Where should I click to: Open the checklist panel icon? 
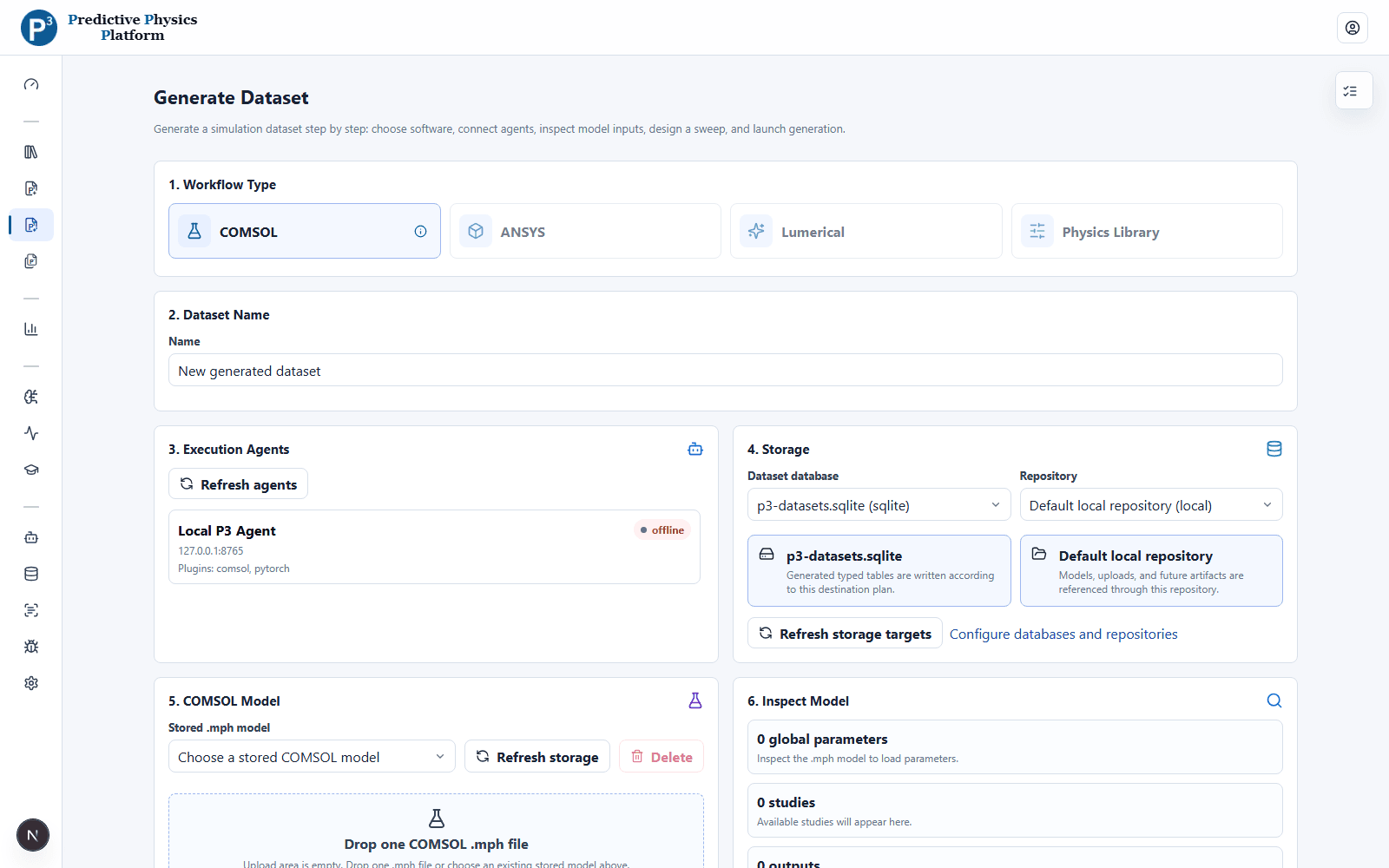coord(1353,90)
